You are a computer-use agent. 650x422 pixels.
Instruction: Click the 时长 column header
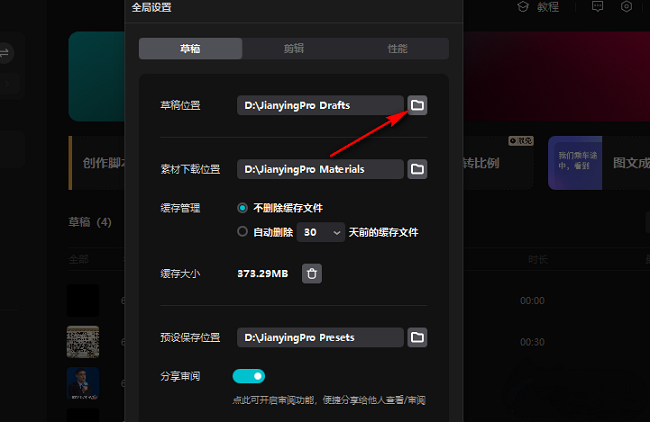(538, 260)
